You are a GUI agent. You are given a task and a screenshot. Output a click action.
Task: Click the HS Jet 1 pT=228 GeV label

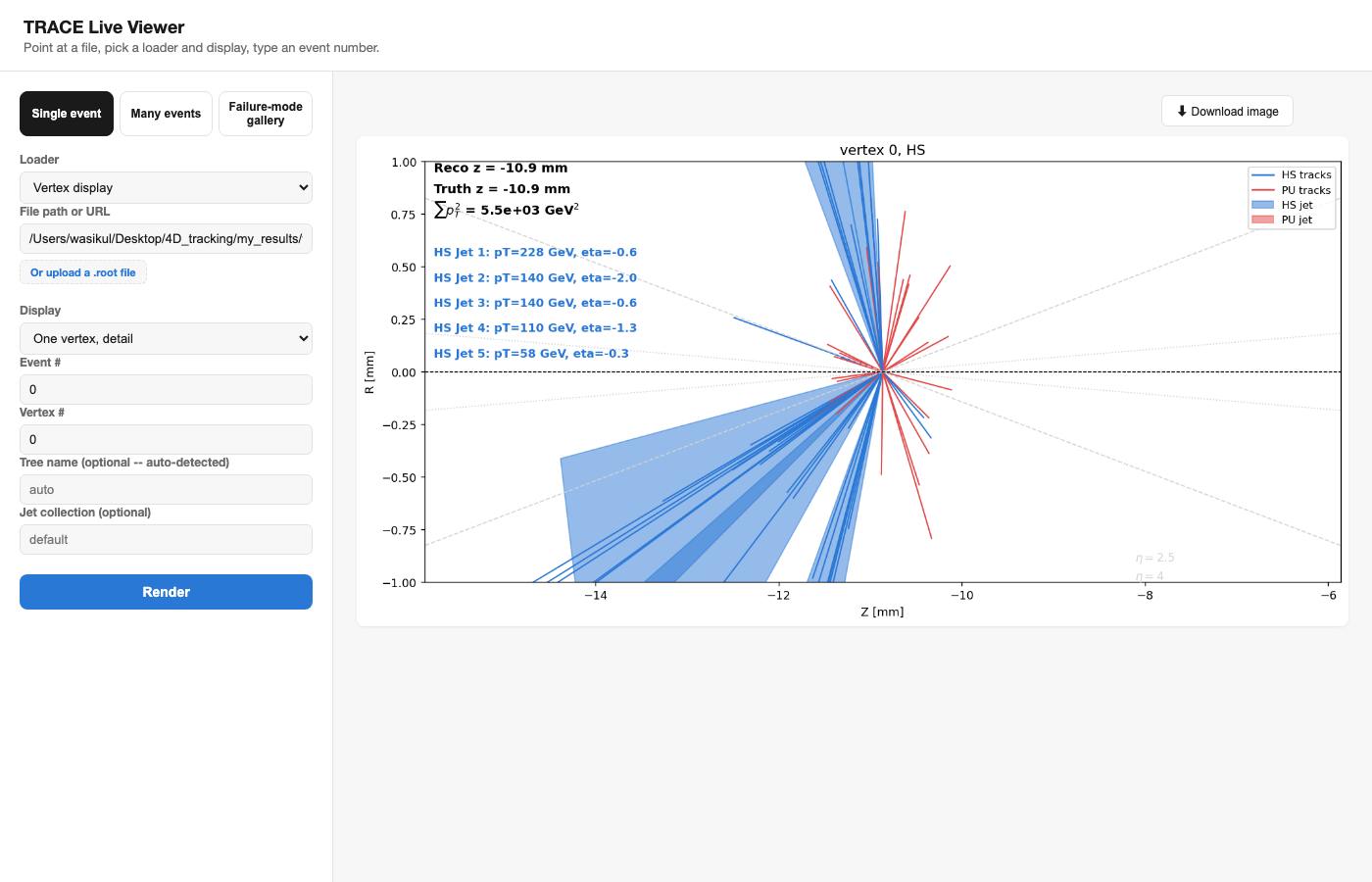coord(535,252)
